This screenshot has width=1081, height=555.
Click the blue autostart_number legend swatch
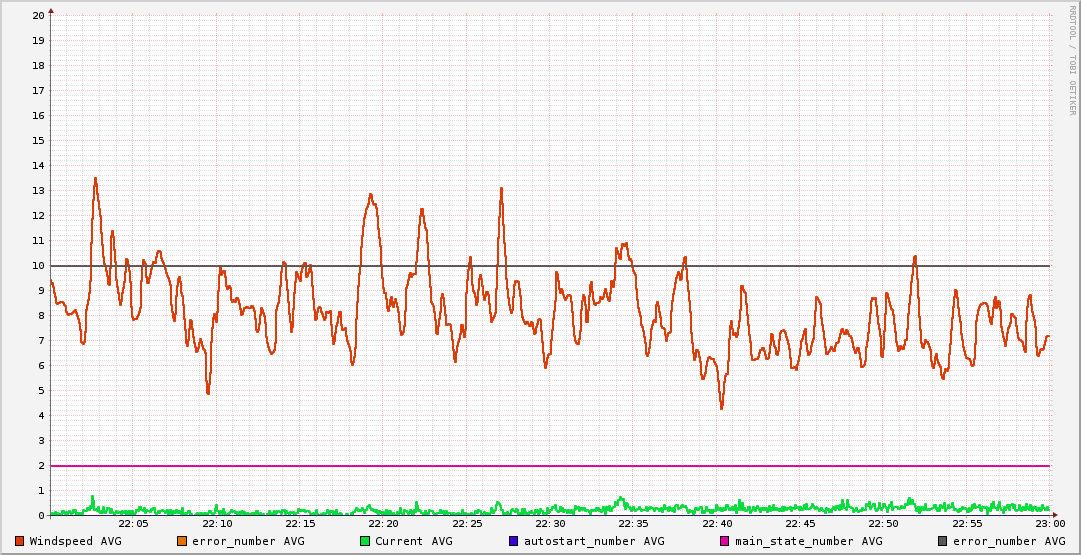click(513, 541)
